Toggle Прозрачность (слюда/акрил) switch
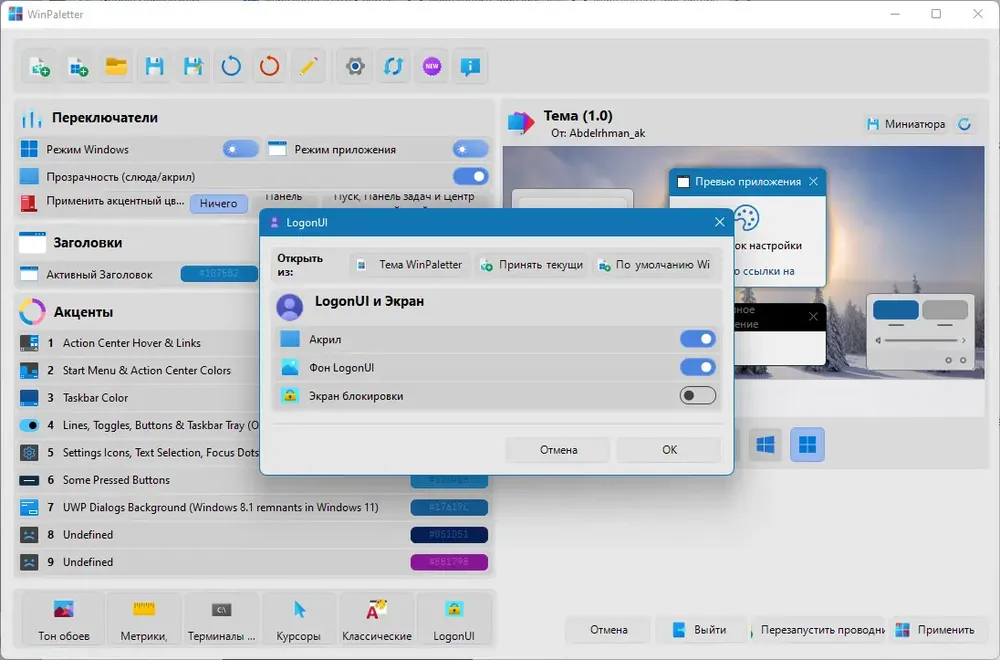This screenshot has height=660, width=1000. tap(471, 176)
